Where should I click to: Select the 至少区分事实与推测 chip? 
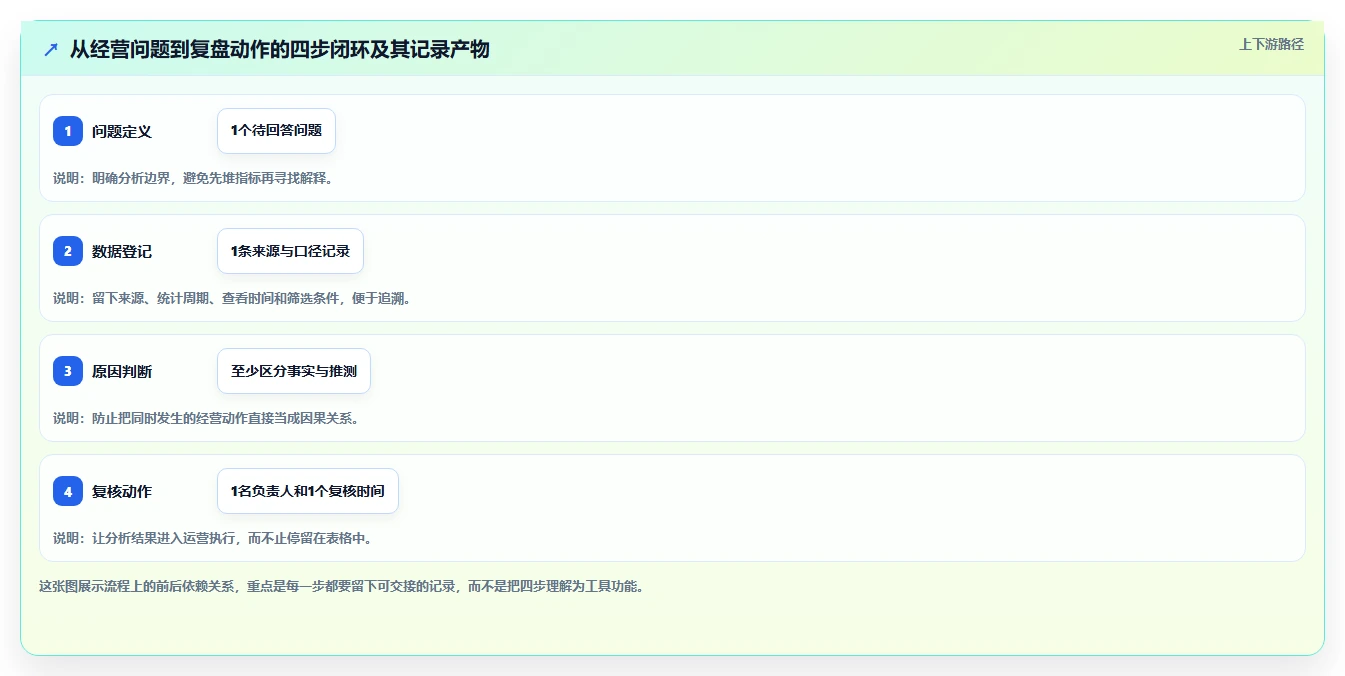click(294, 371)
